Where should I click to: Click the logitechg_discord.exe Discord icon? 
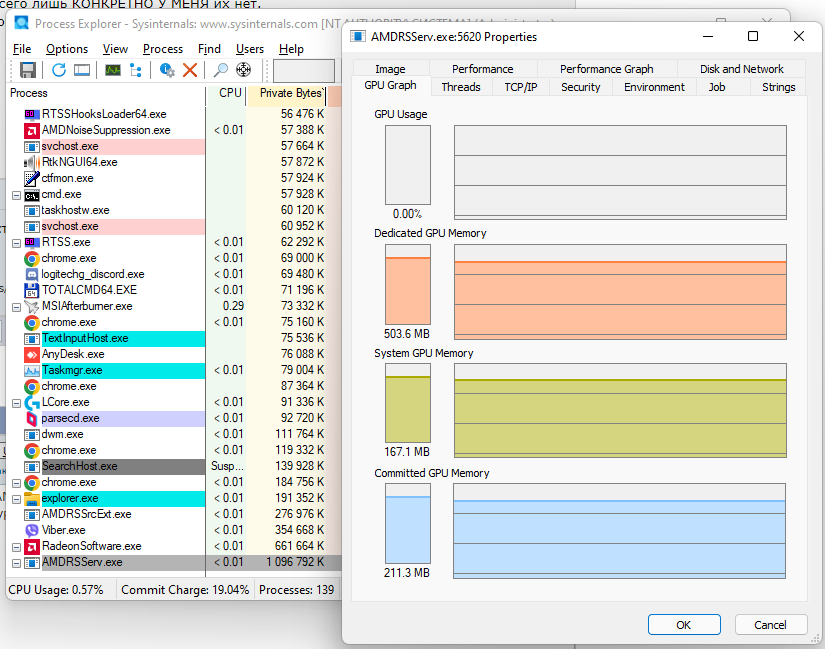coord(32,274)
